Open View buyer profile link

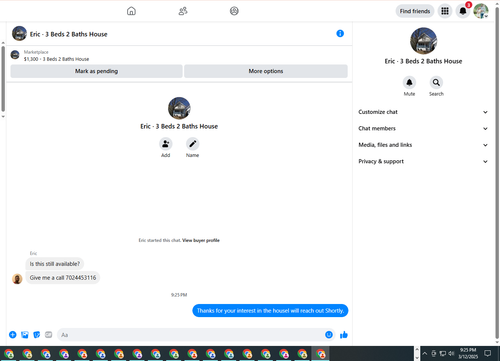(x=201, y=240)
